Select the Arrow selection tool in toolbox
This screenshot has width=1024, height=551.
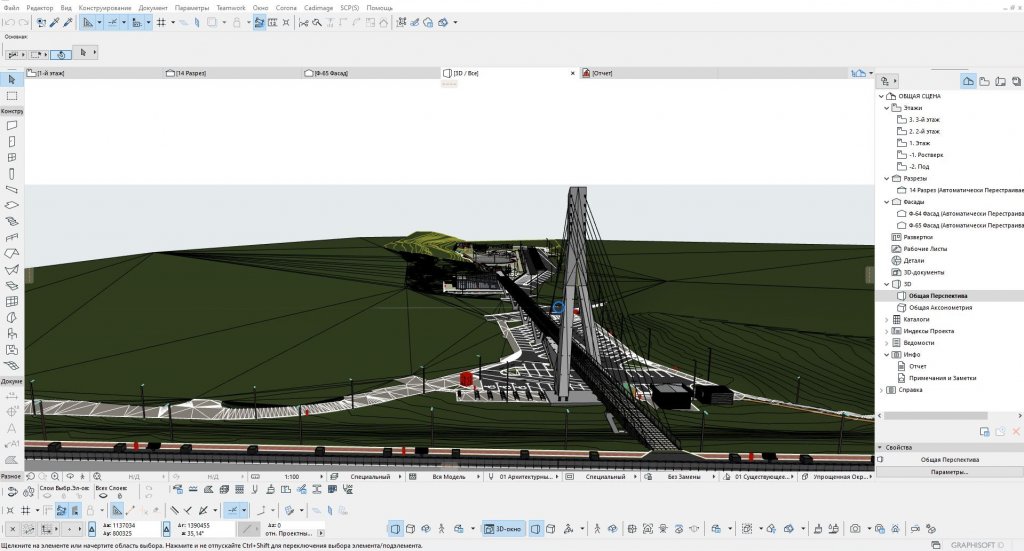11,79
